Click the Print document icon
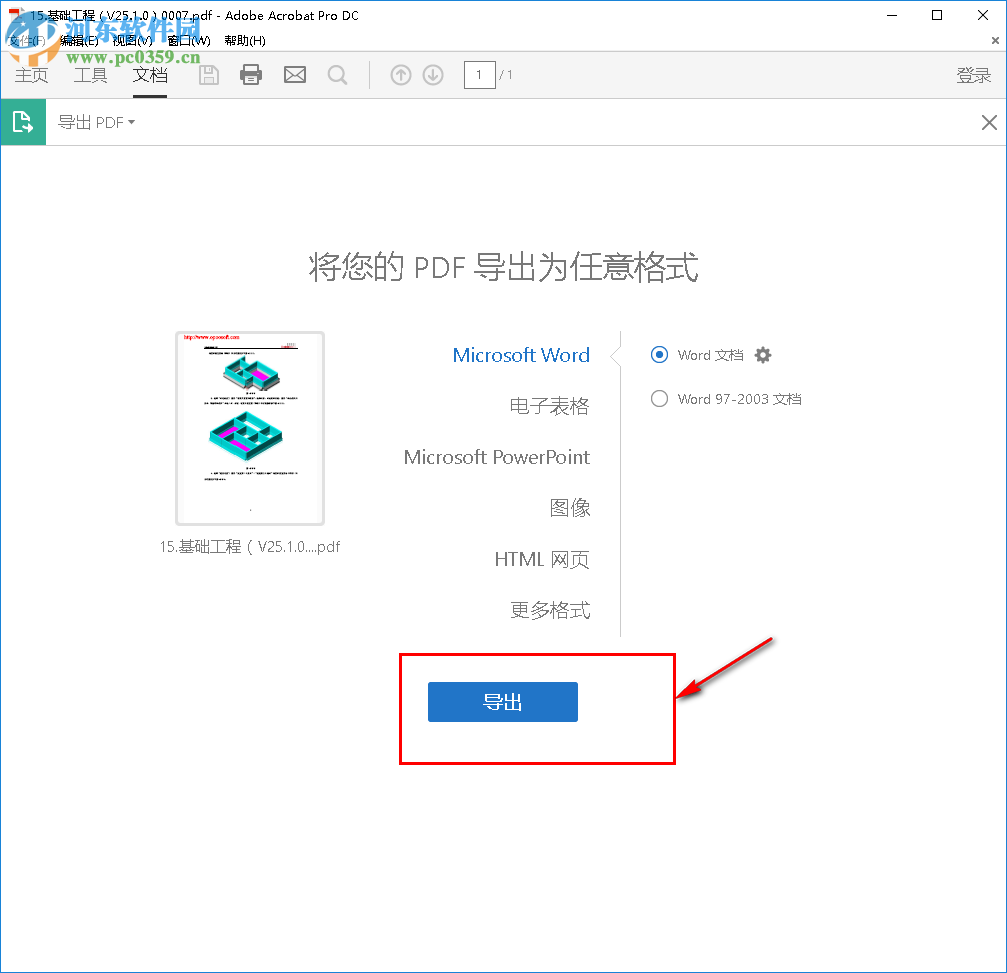This screenshot has height=973, width=1007. pos(250,74)
